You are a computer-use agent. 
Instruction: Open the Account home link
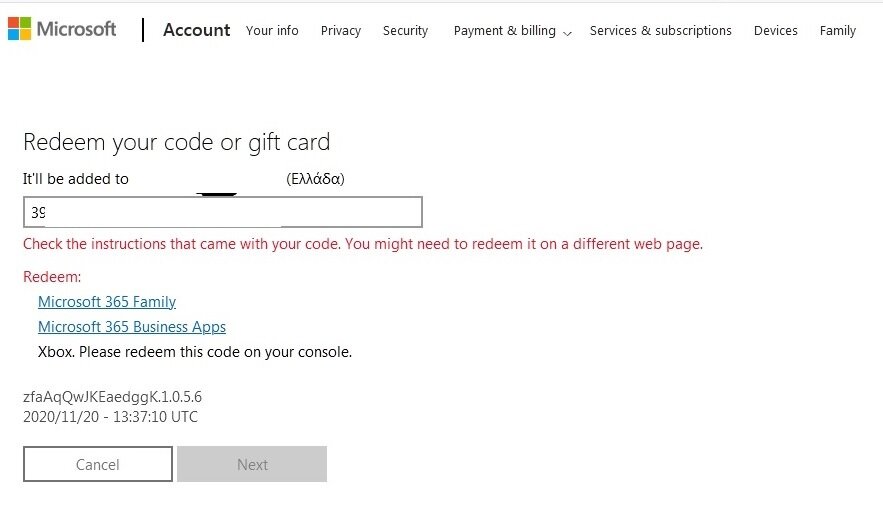196,30
